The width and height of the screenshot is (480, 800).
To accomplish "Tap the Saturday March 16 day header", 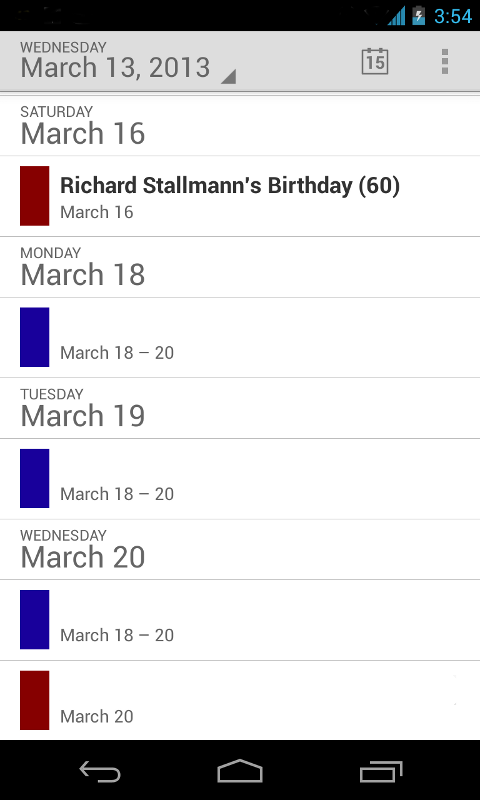I will [240, 126].
